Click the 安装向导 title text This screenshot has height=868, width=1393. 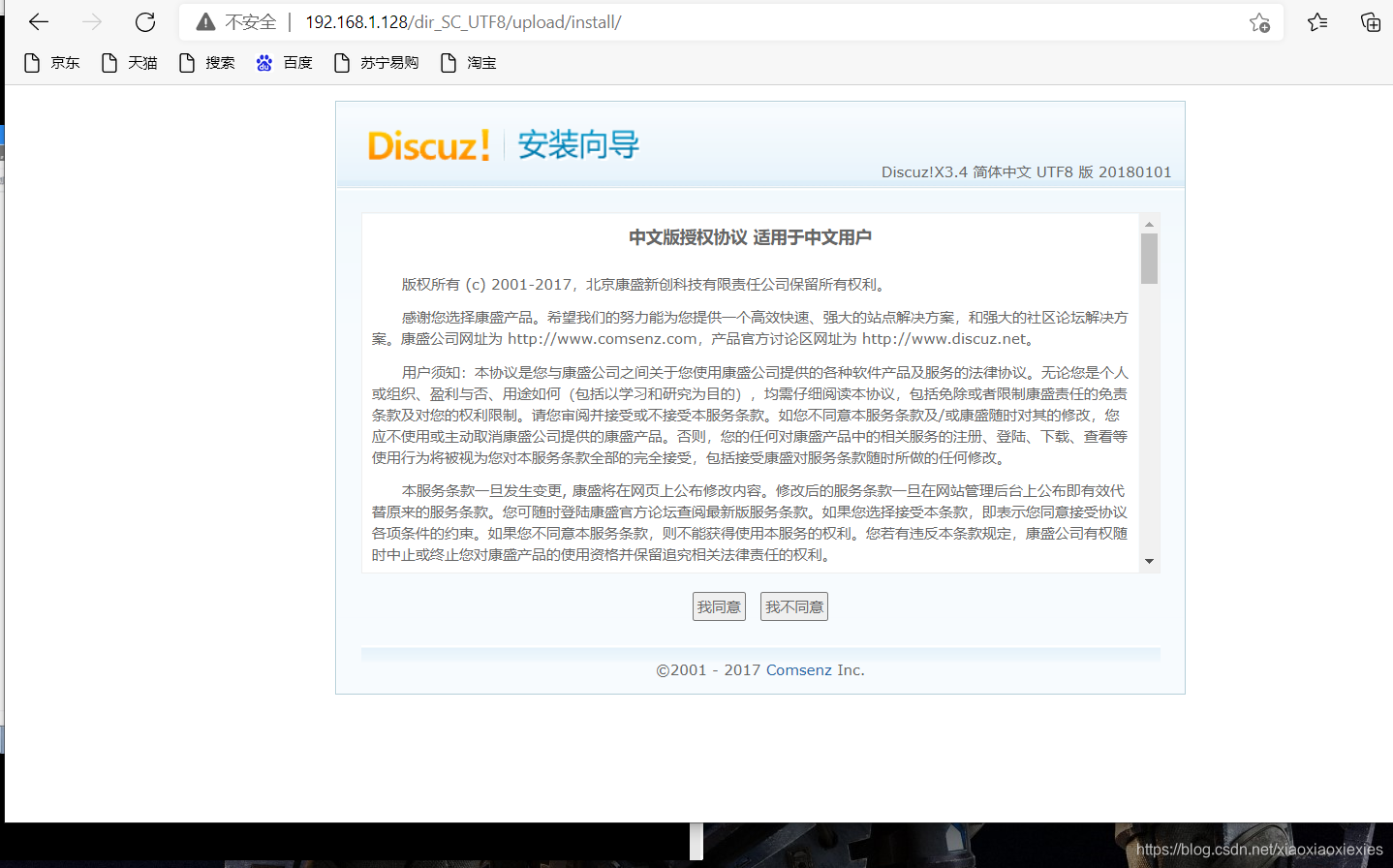pos(578,145)
